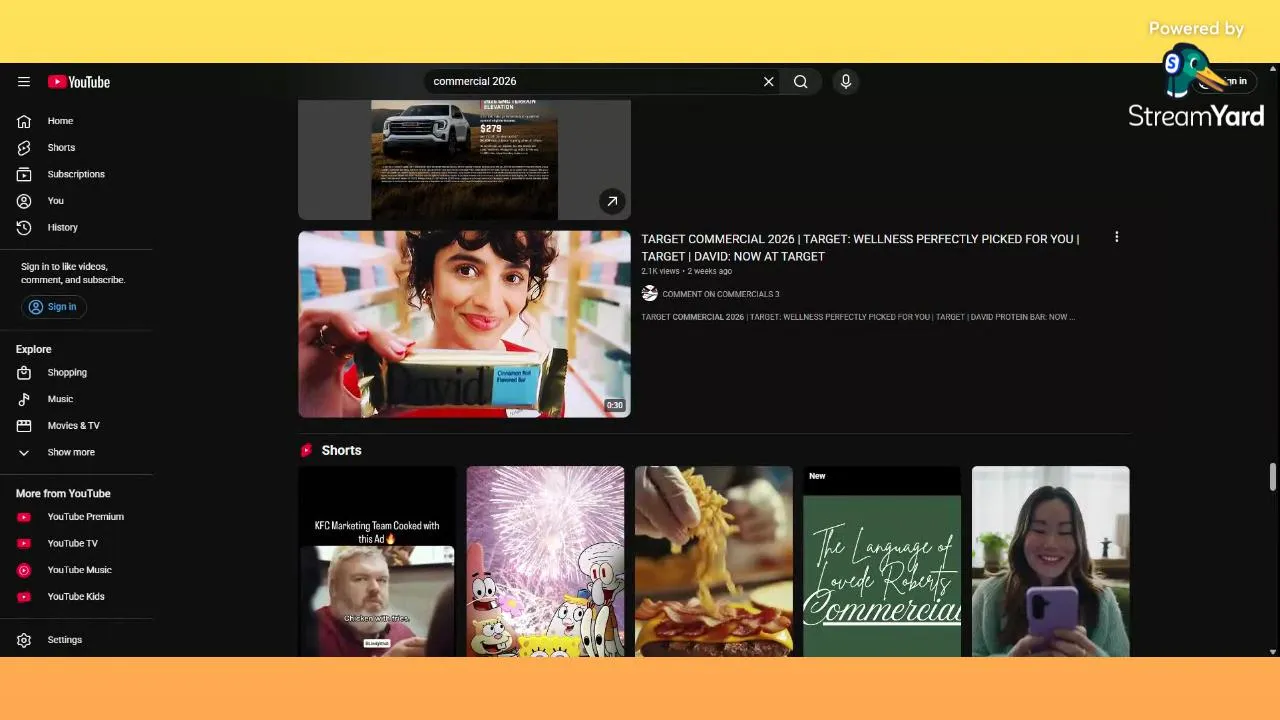The width and height of the screenshot is (1280, 720).
Task: Start voice search with microphone icon
Action: pyautogui.click(x=846, y=82)
